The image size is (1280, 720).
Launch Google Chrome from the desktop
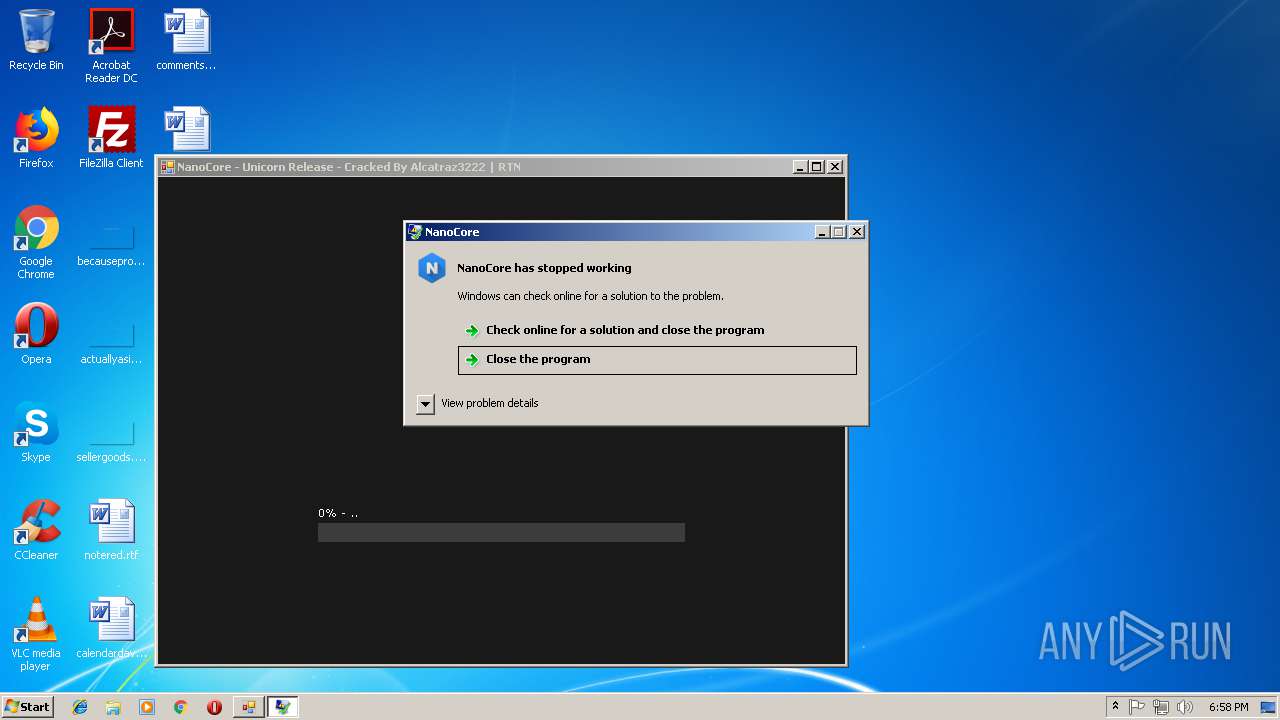(x=36, y=243)
